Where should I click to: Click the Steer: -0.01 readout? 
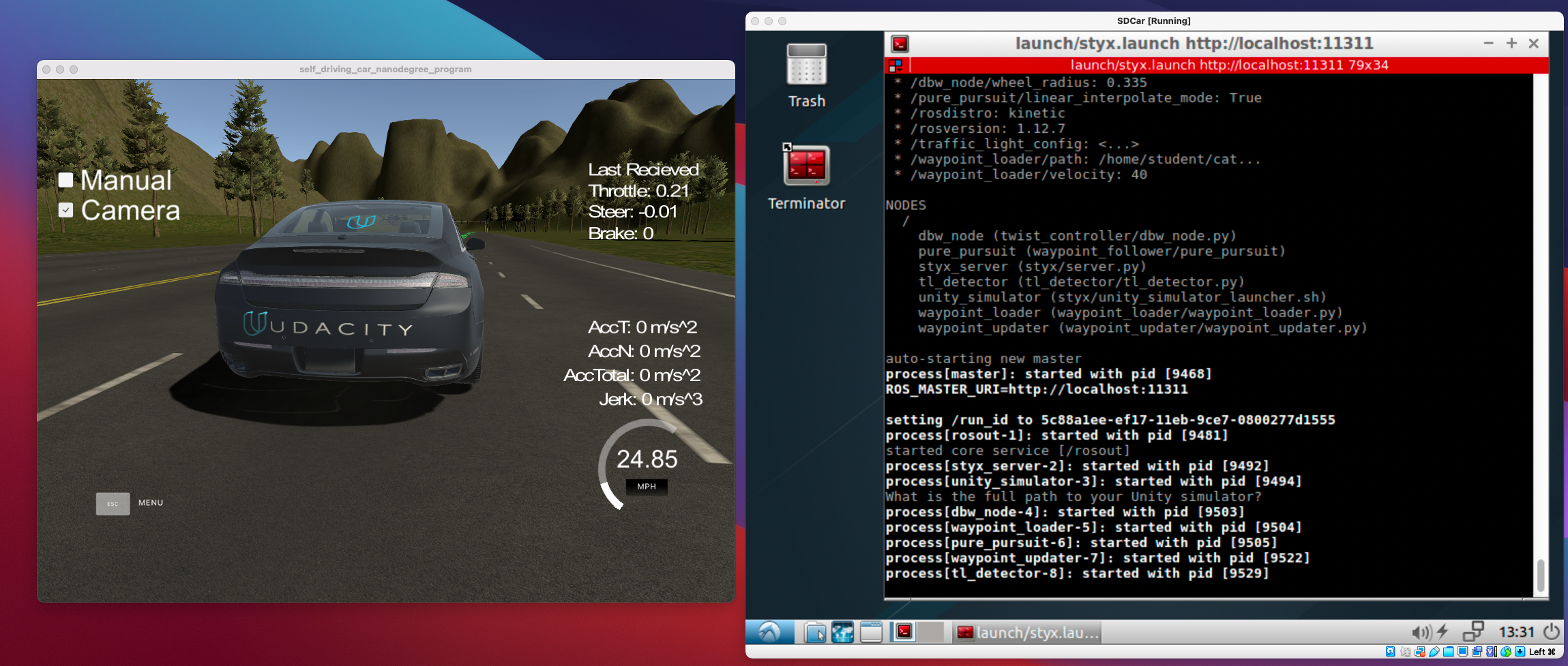coord(633,212)
